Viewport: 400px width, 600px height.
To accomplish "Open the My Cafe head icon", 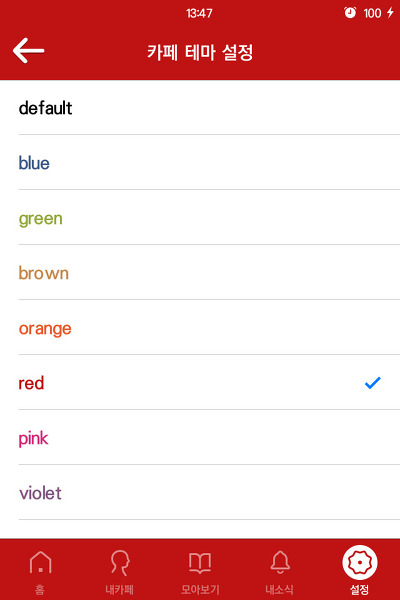I will (x=120, y=562).
